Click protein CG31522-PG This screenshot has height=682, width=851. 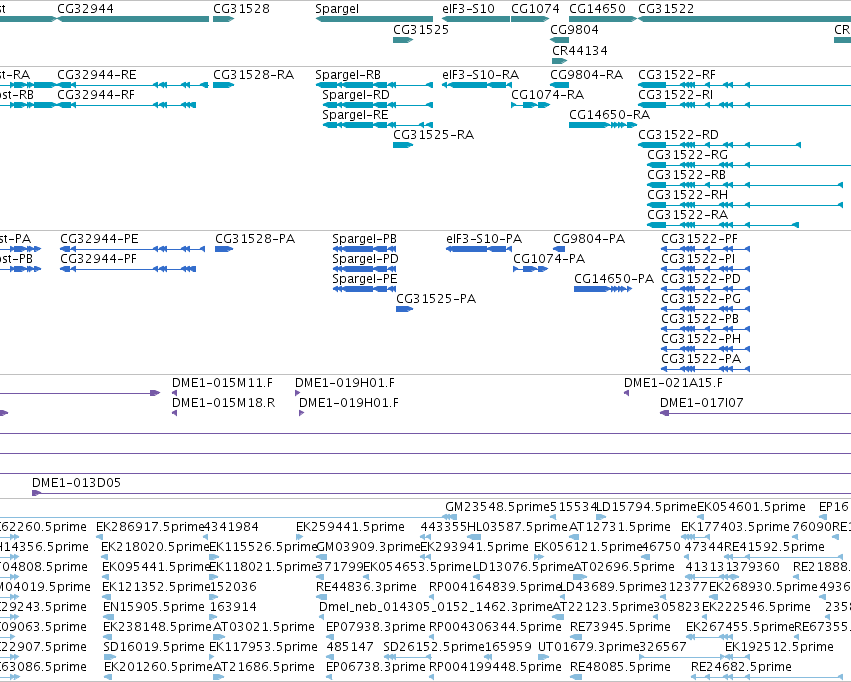tap(701, 298)
